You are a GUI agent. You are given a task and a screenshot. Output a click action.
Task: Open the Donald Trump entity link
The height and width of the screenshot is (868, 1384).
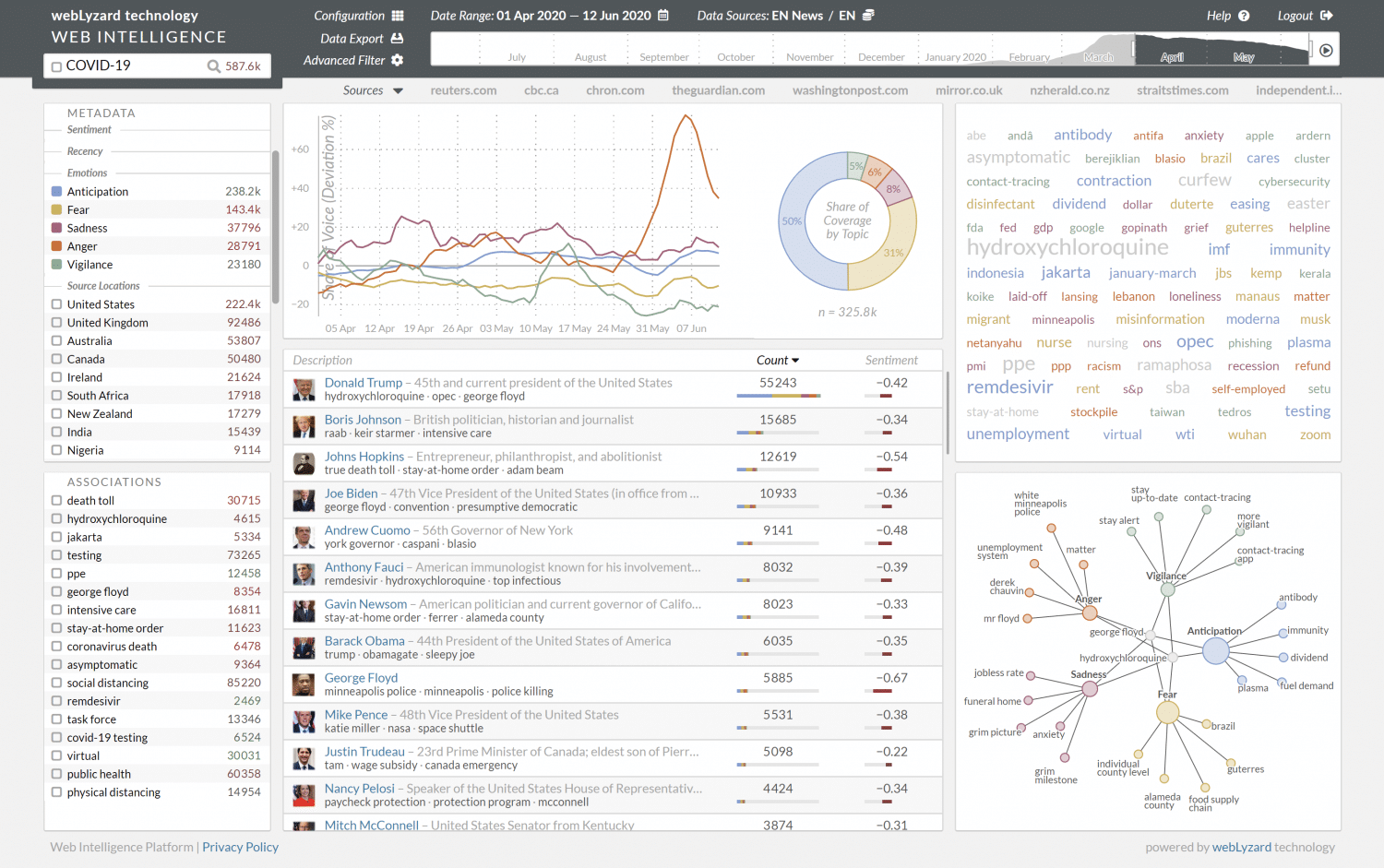(364, 383)
